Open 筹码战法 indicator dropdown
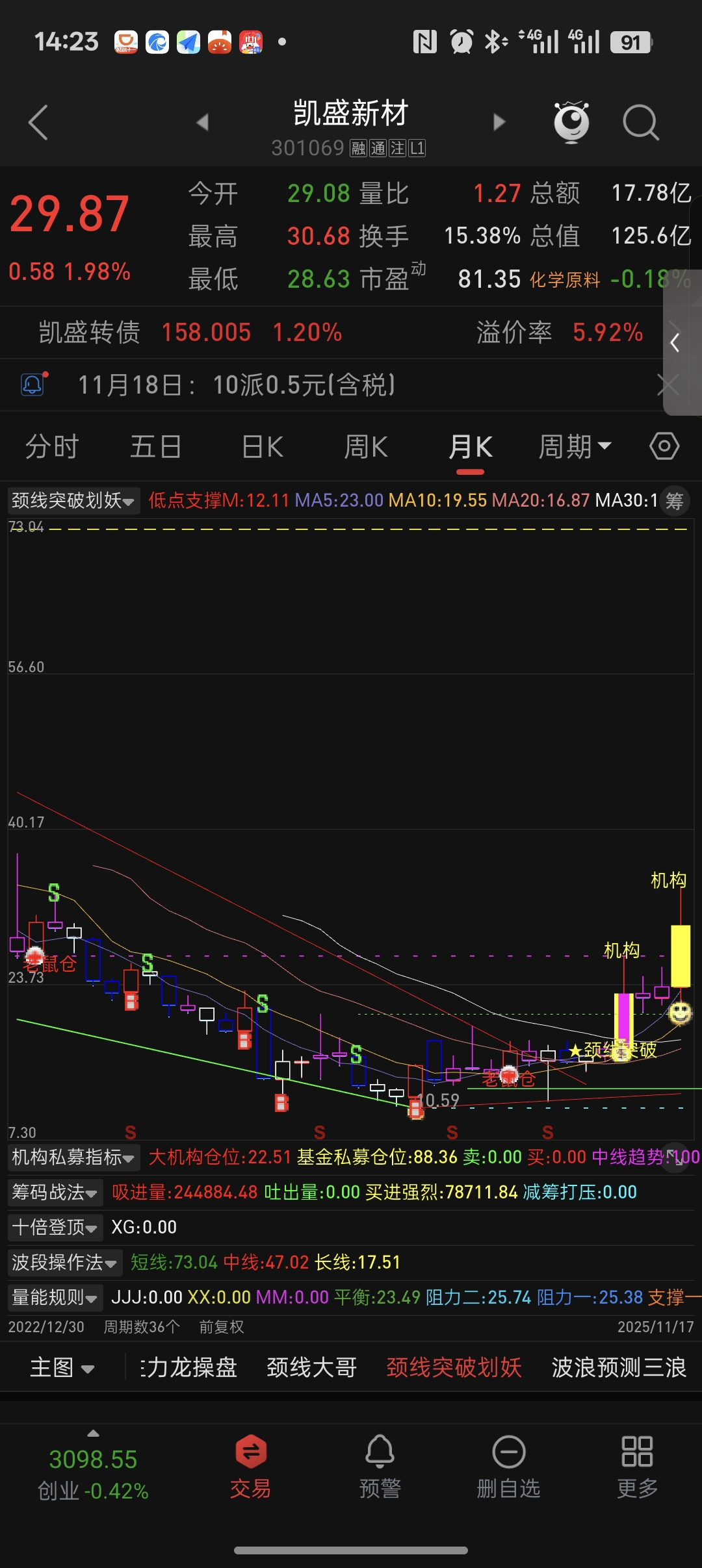This screenshot has width=702, height=1568. coord(55,1192)
